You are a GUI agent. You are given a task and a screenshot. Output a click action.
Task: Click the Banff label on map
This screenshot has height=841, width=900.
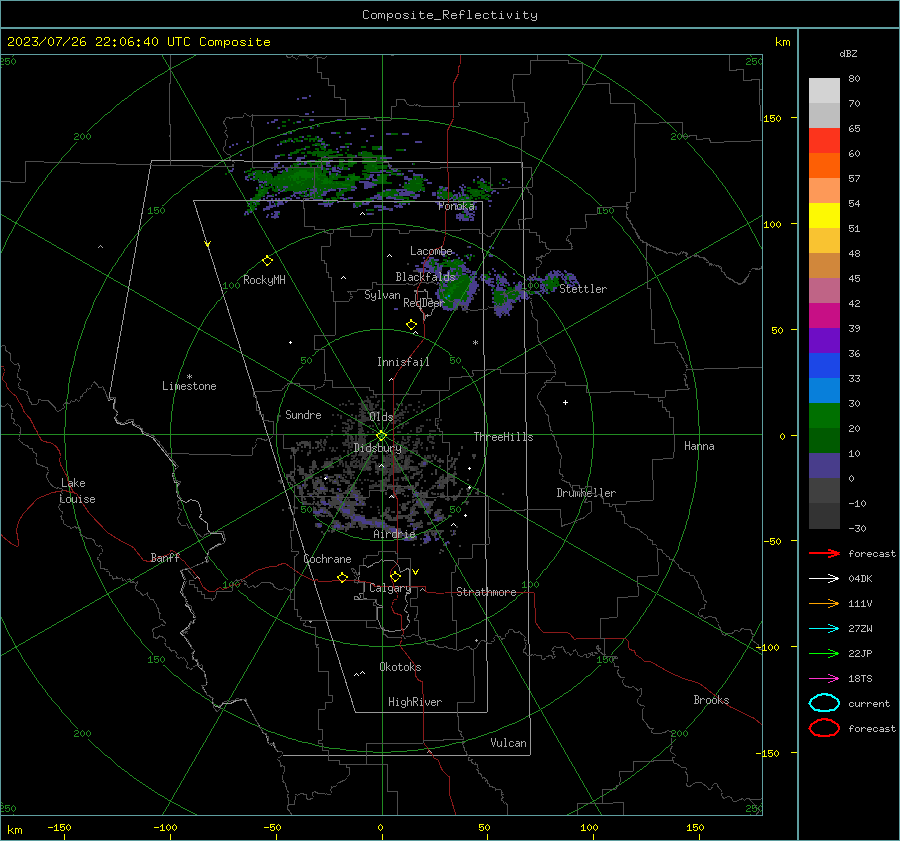pos(165,557)
